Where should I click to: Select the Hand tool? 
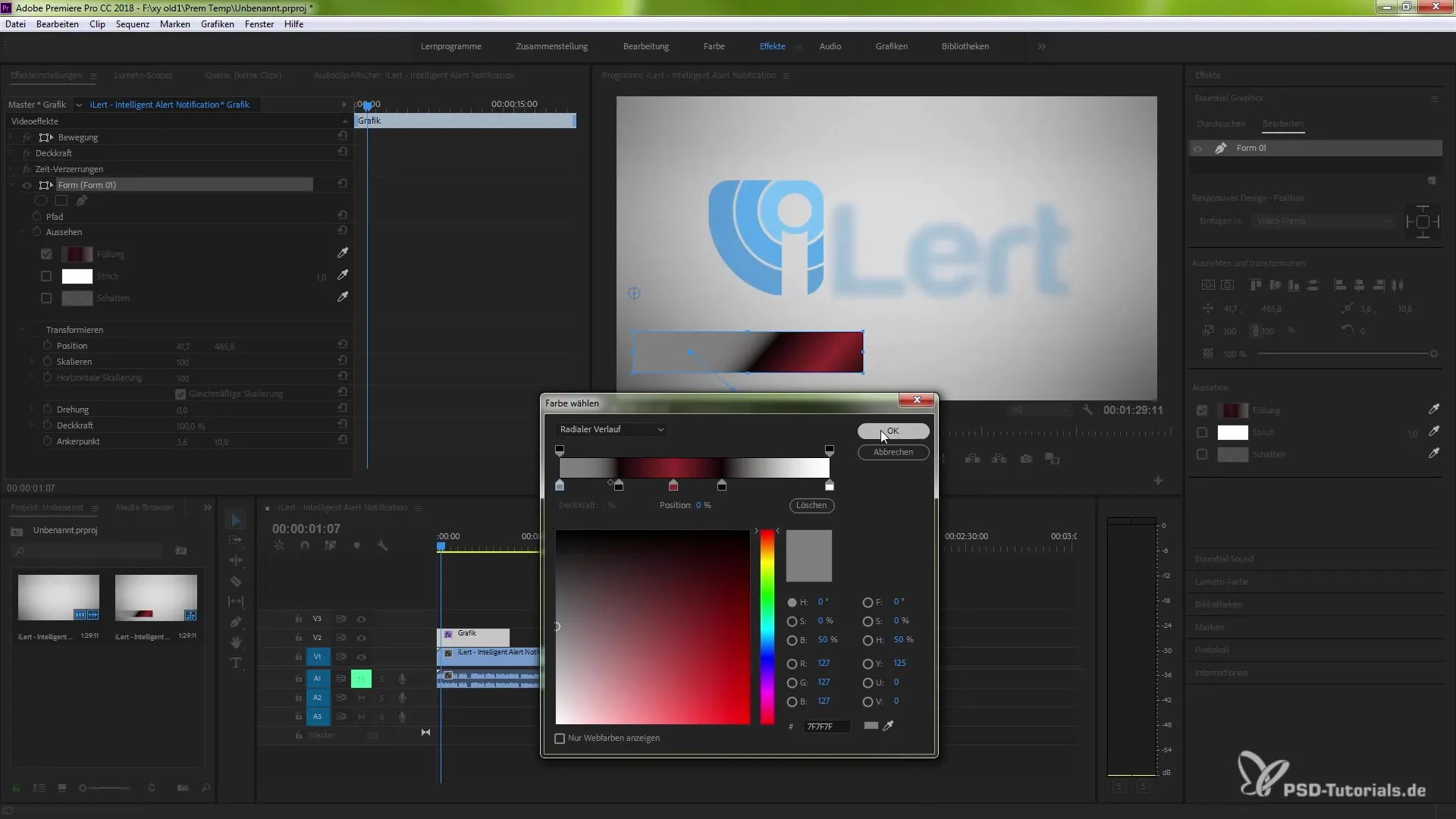tap(236, 642)
